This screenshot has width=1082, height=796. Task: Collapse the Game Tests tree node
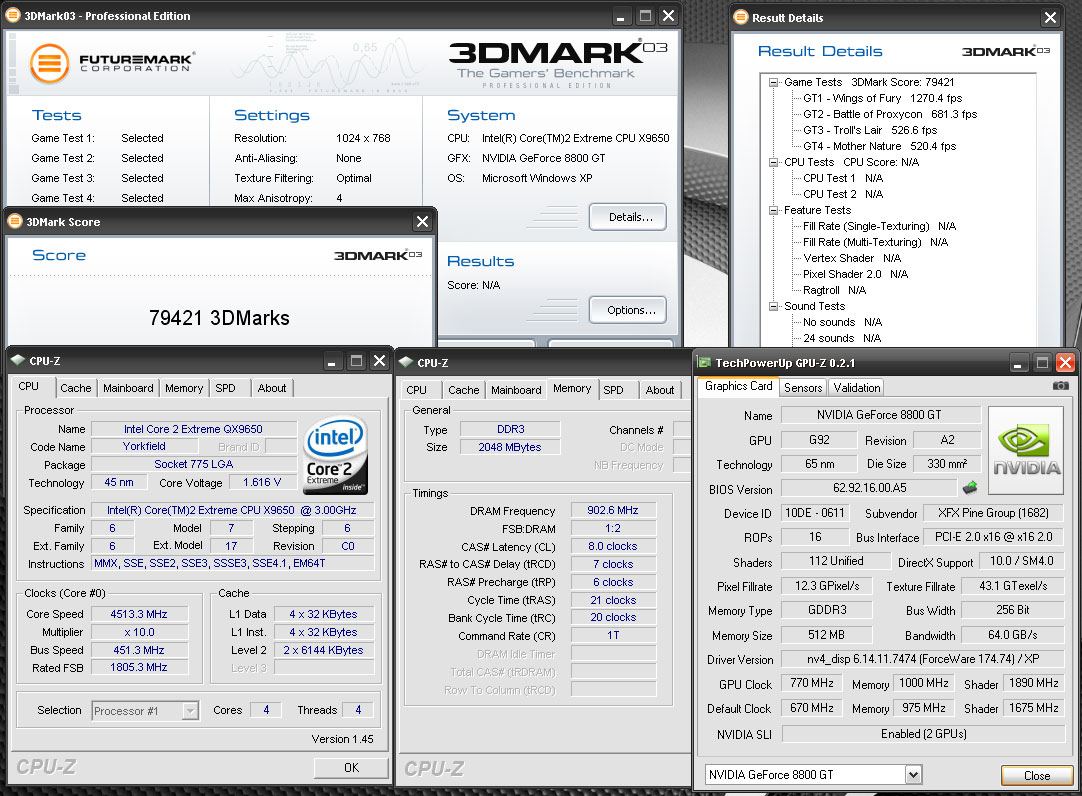(774, 82)
